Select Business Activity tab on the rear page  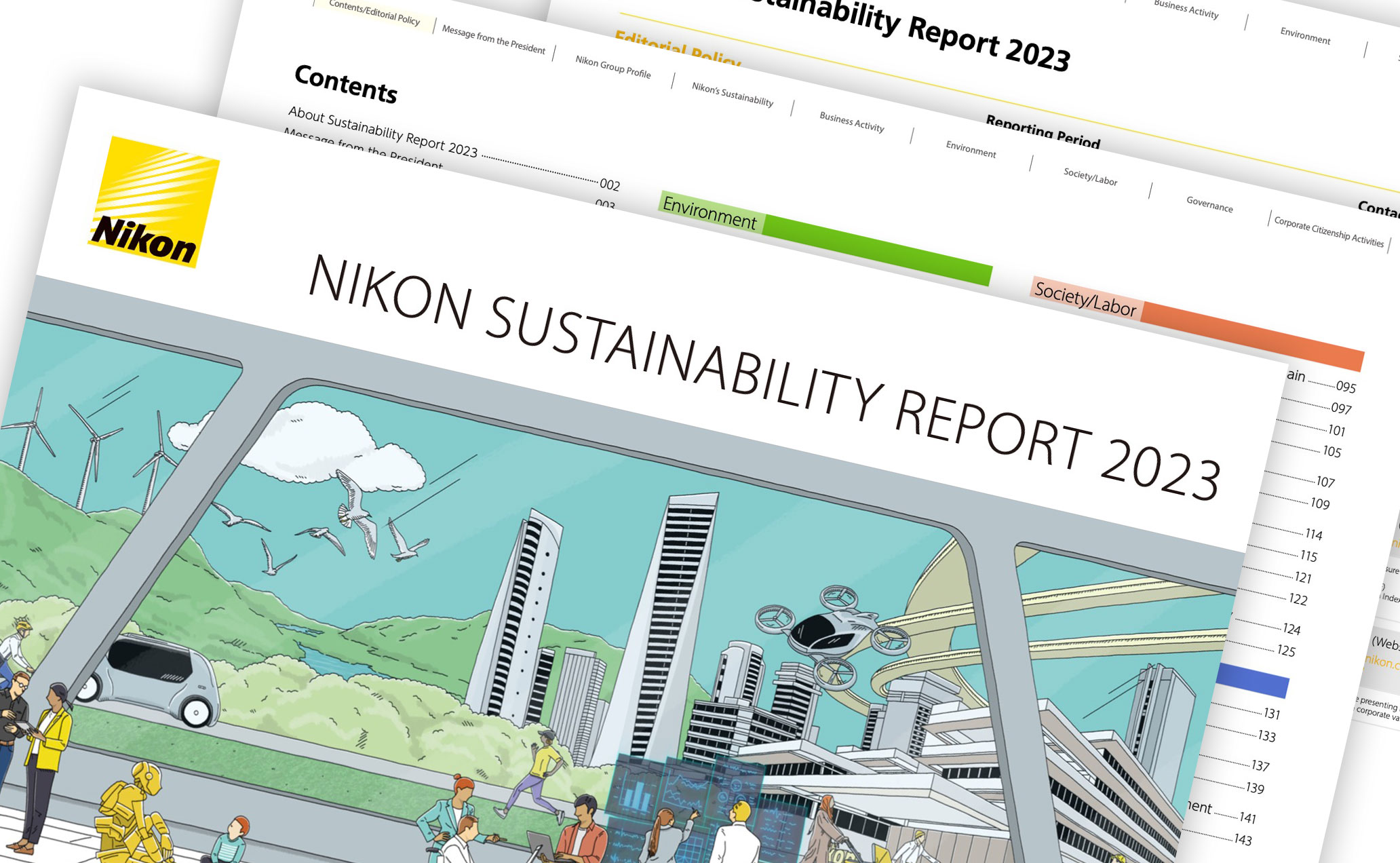[1186, 9]
